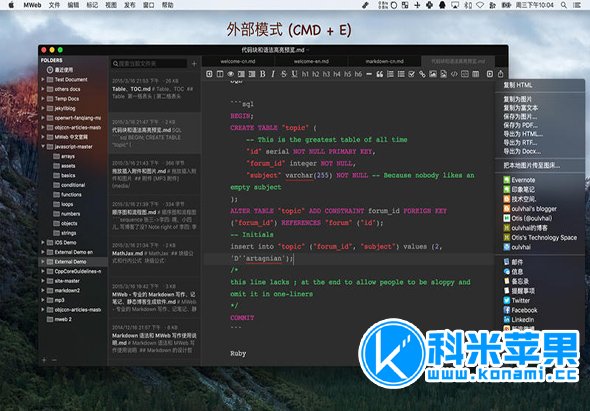Open the 视图 menu
The width and height of the screenshot is (590, 411).
pyautogui.click(x=111, y=5)
